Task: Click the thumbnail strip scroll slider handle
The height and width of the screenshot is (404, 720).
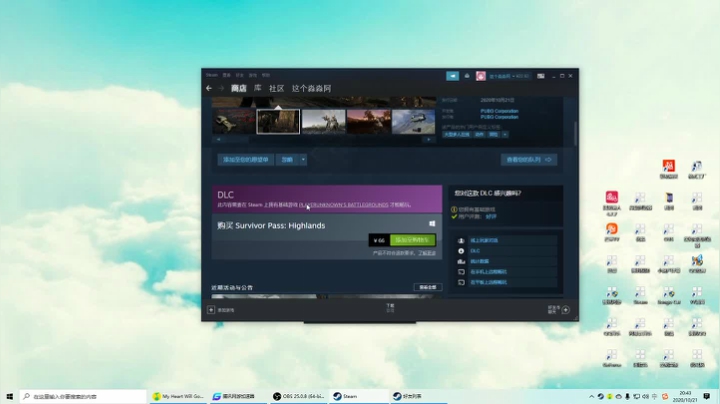Action: [236, 139]
